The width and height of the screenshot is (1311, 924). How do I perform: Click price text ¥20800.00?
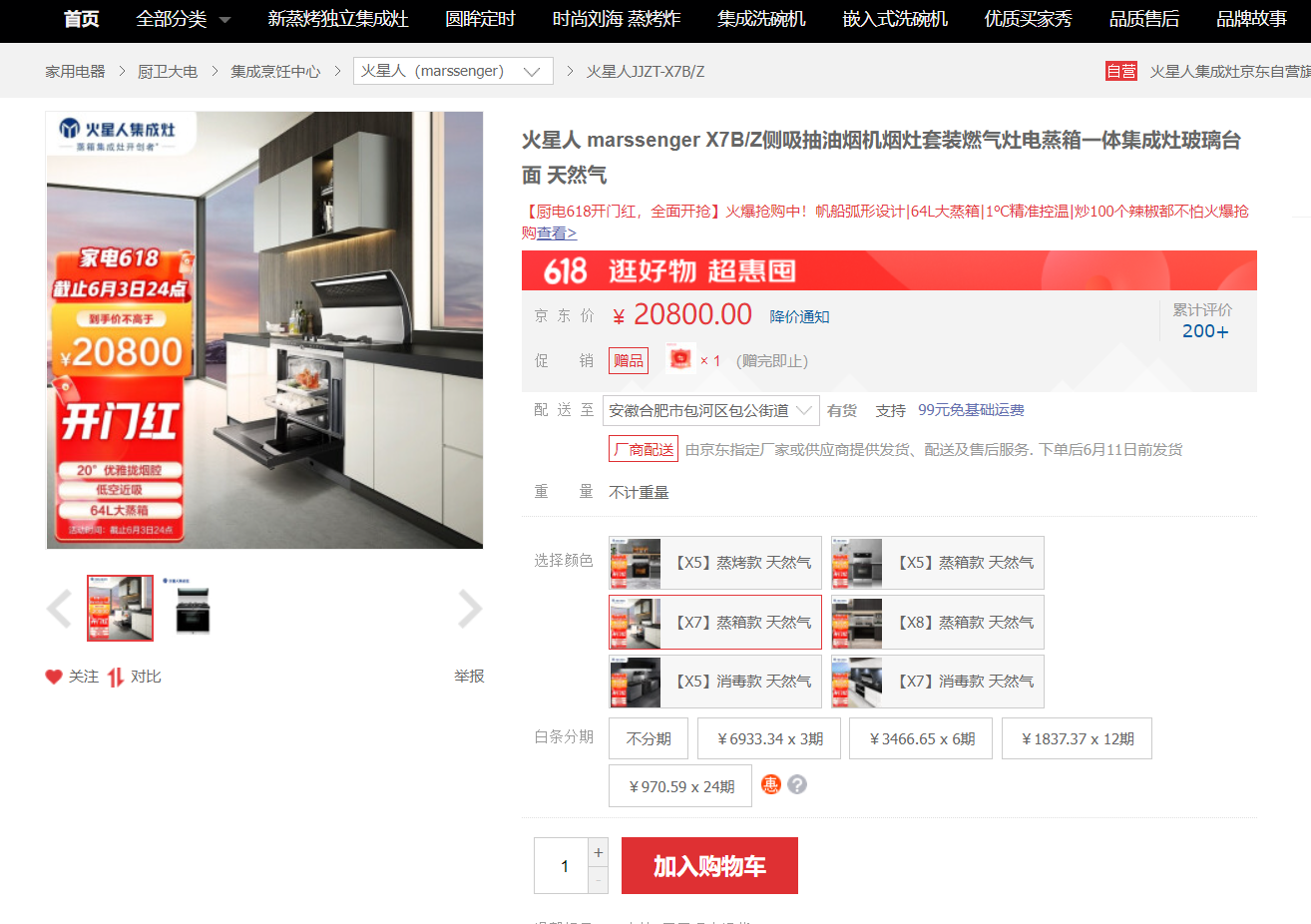coord(682,315)
